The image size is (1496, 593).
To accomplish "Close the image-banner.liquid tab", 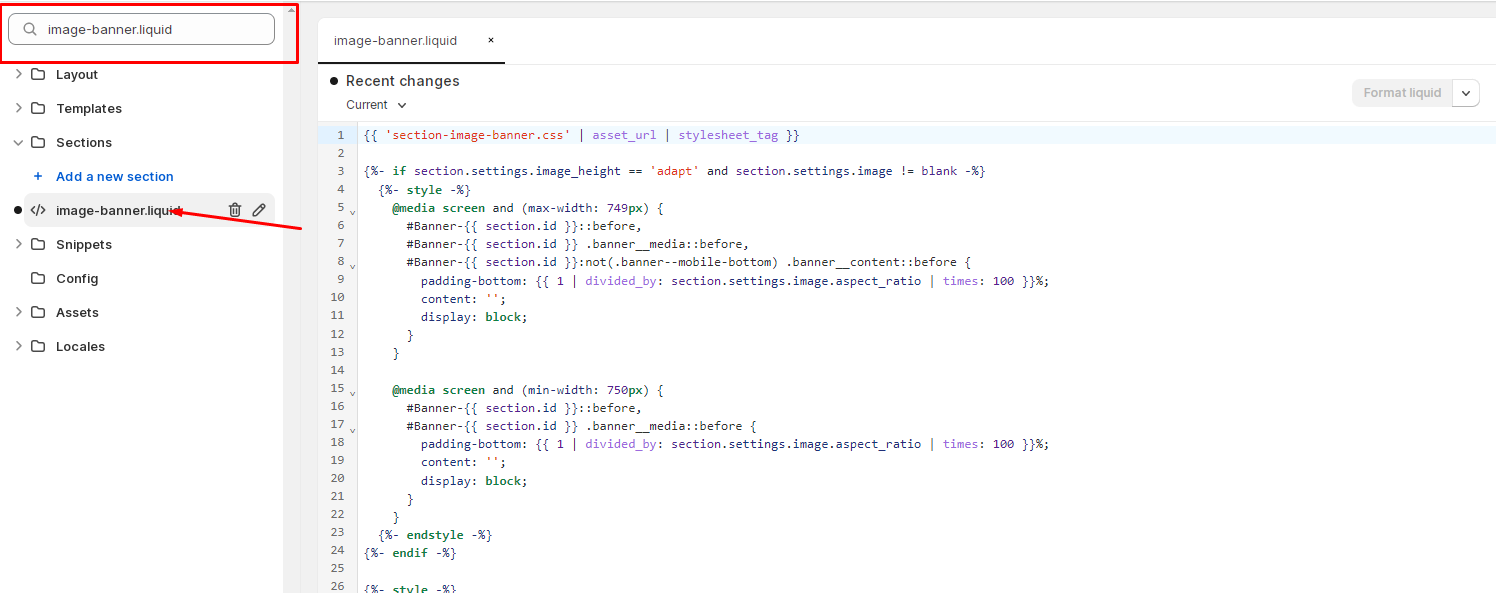I will coord(491,41).
